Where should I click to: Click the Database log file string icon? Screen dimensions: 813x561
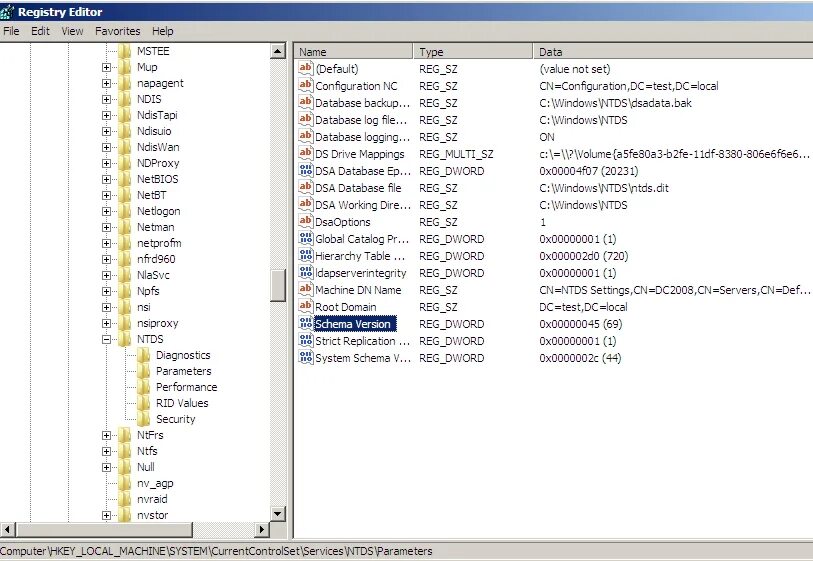coord(306,120)
